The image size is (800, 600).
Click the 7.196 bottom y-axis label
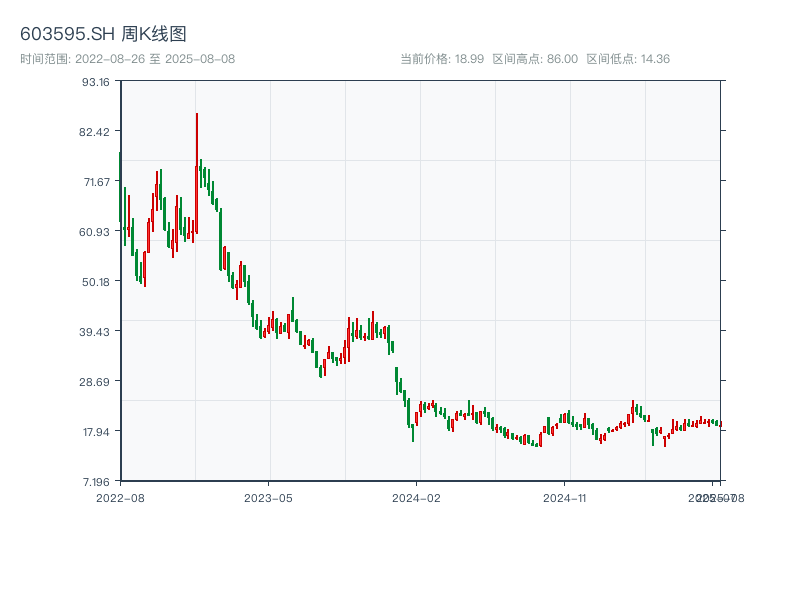[96, 482]
